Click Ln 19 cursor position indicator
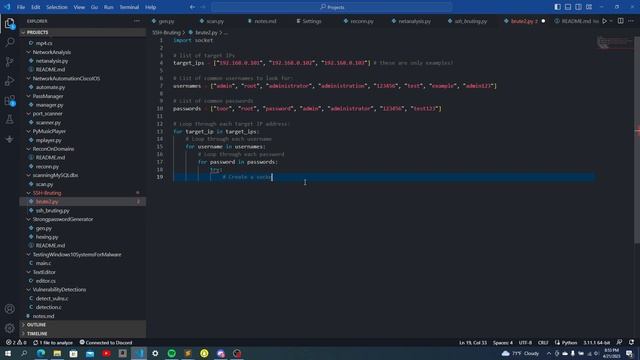640x360 pixels. click(473, 342)
